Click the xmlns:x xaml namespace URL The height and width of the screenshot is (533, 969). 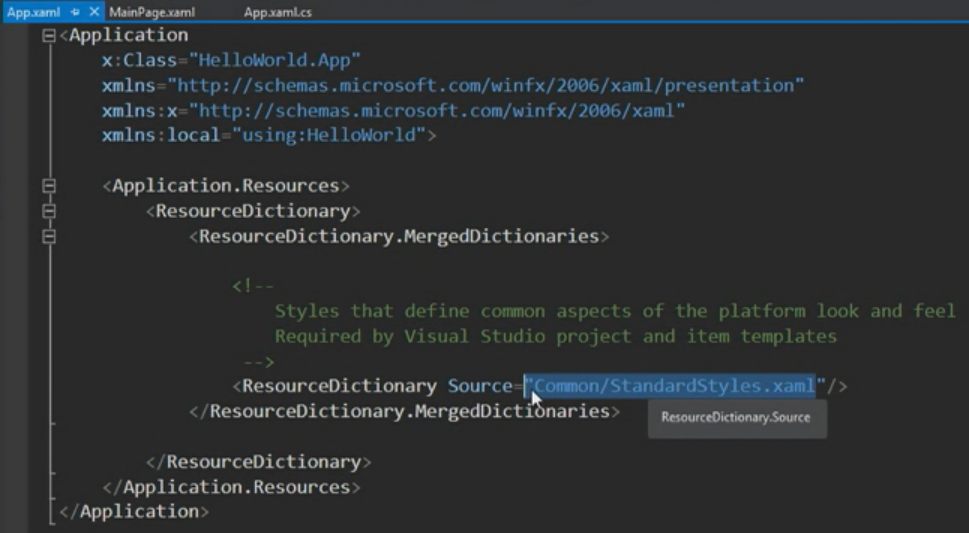point(438,111)
